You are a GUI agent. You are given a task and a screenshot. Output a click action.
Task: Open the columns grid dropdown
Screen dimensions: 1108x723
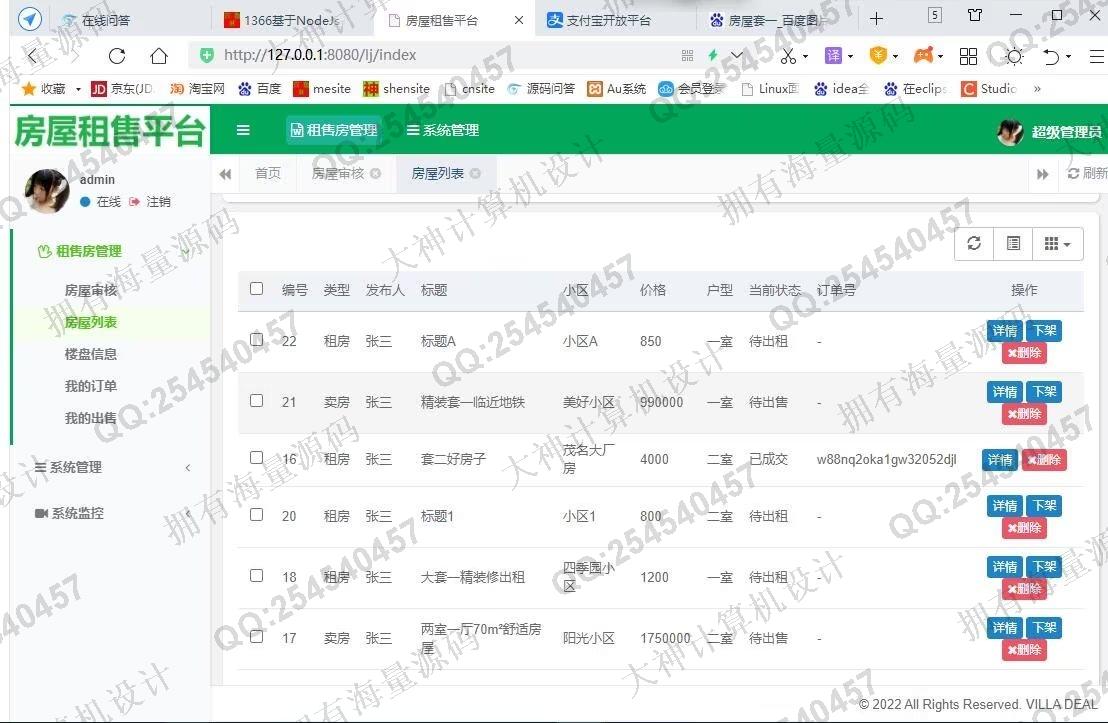[x=1056, y=244]
